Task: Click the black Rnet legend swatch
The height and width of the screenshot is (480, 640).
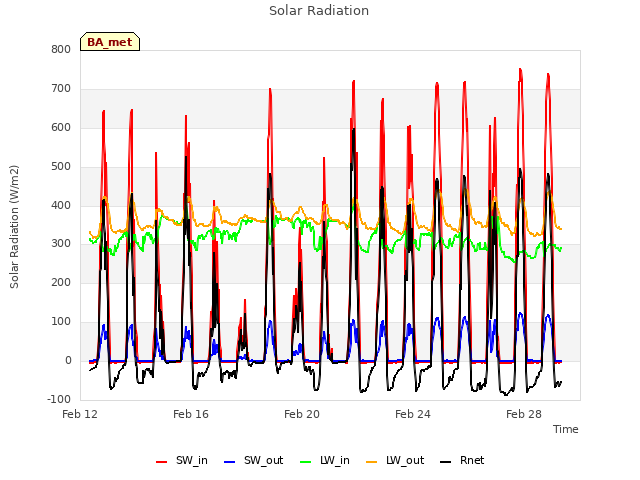Action: [x=446, y=462]
